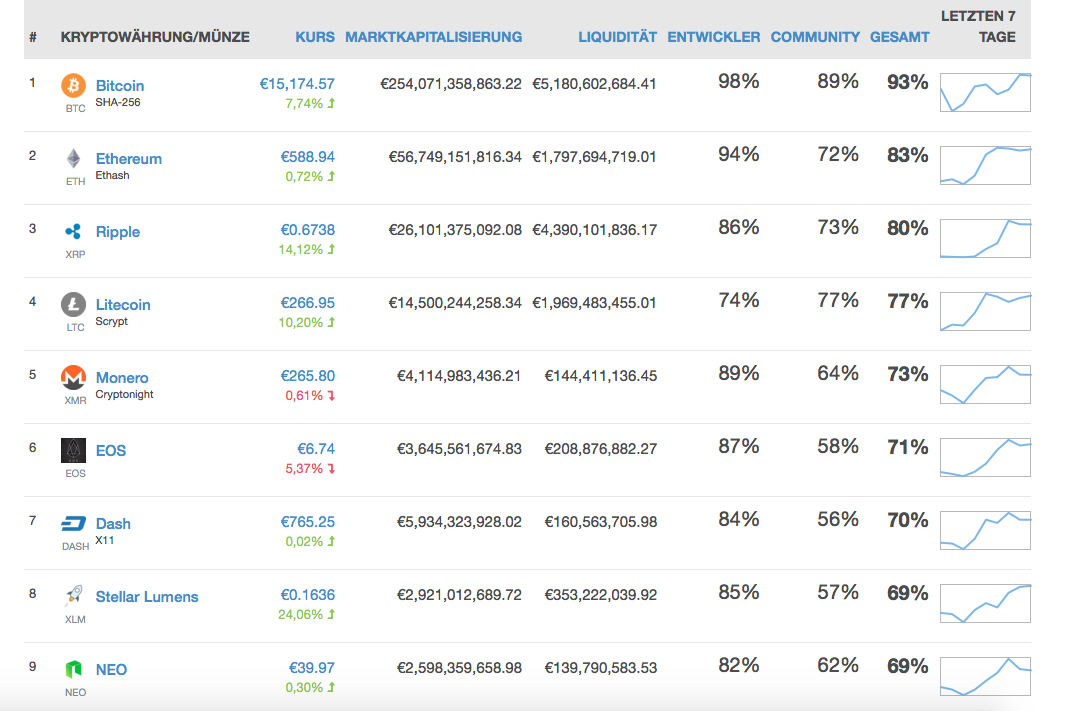
Task: Click the Monero logo icon
Action: (74, 377)
